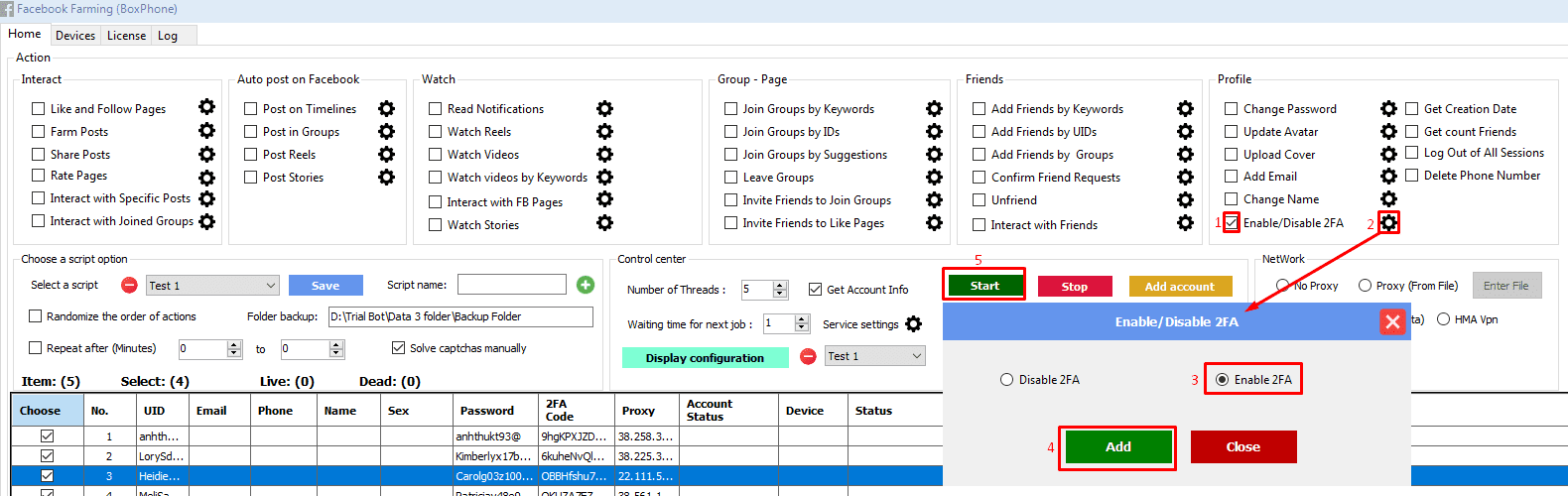Click red minus icon next to Test 1 script
This screenshot has height=496, width=1568.
point(129,285)
